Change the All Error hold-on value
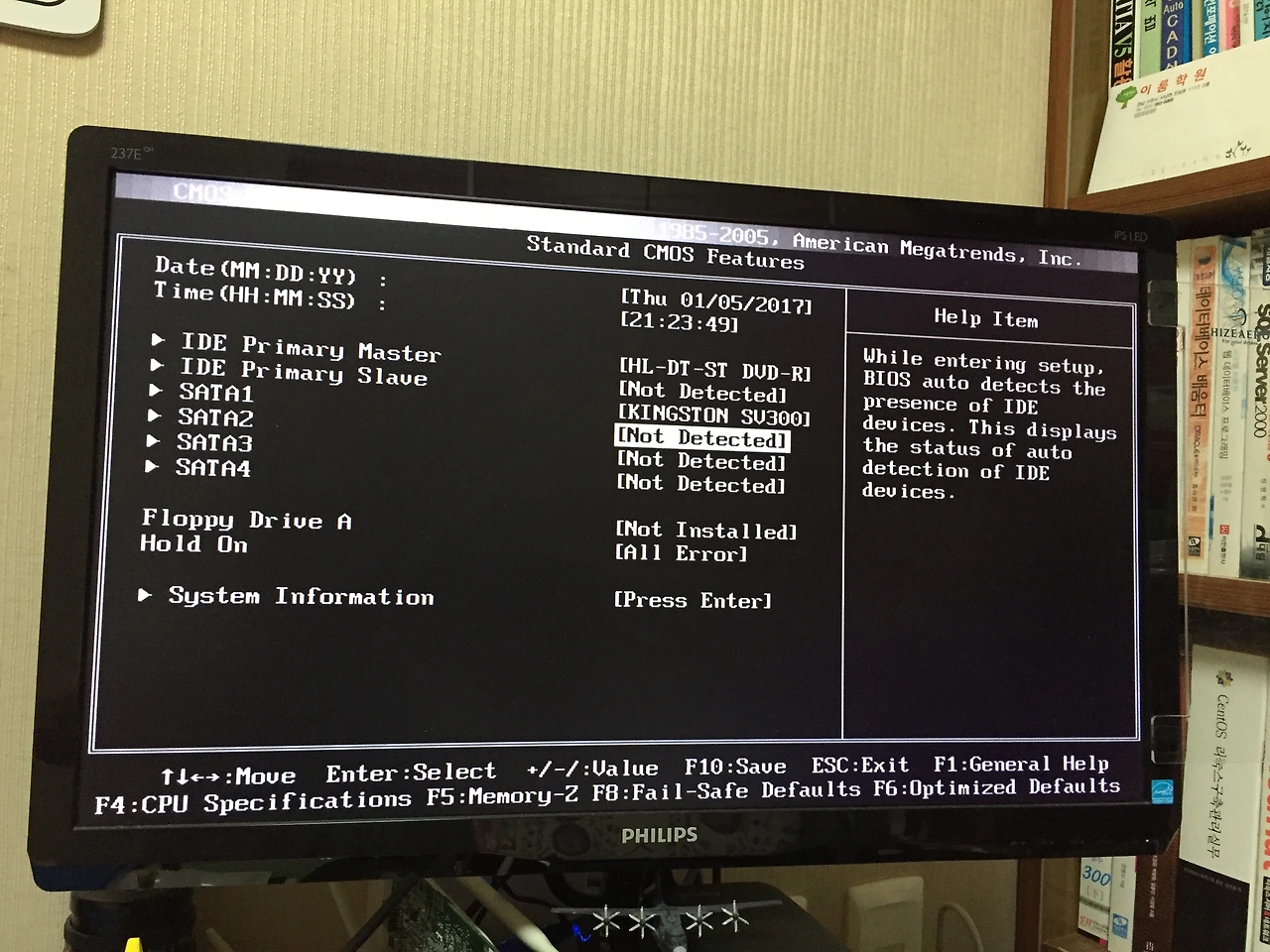1270x952 pixels. (x=682, y=553)
